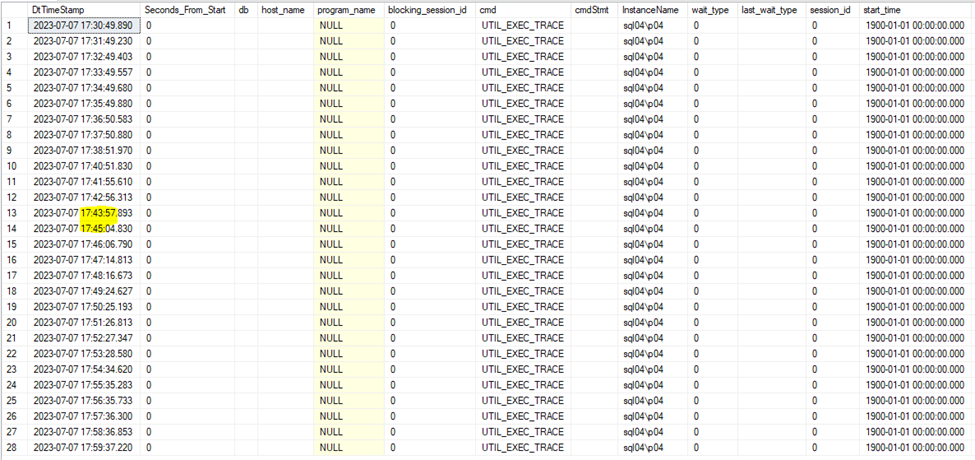The height and width of the screenshot is (460, 975).
Task: Click the DtTimeStamp column header
Action: 56,9
